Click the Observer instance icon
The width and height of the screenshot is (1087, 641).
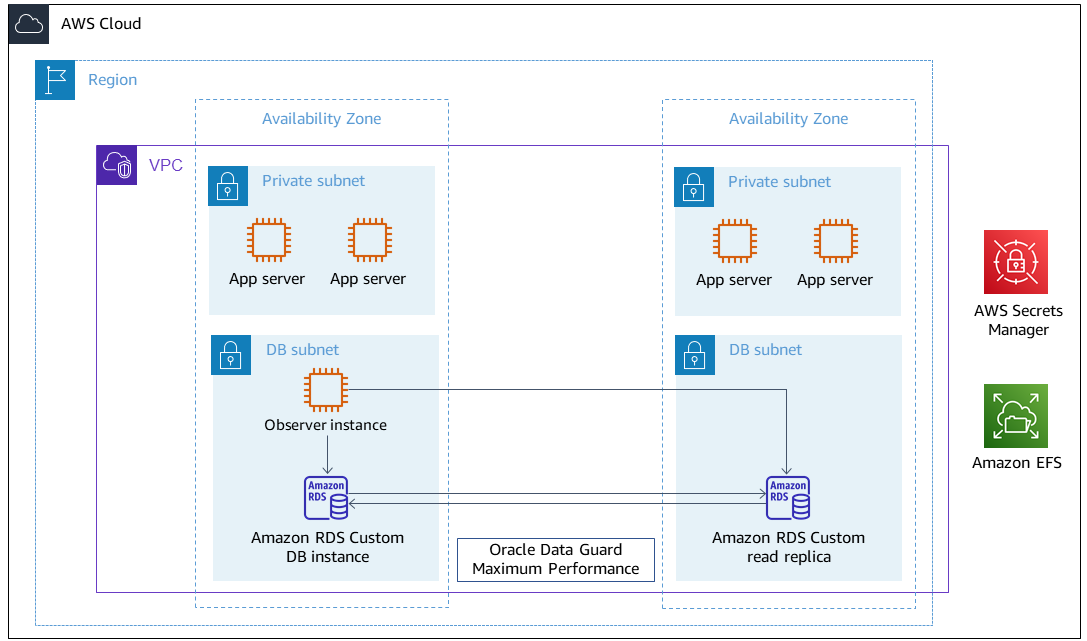click(x=325, y=389)
